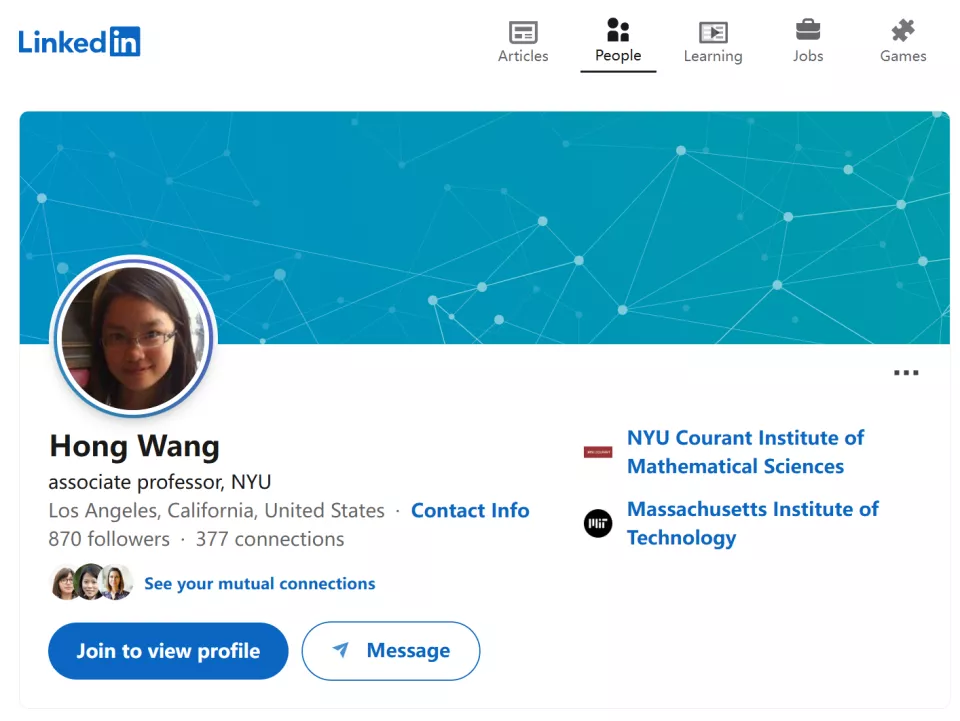Click See your mutual connections link
This screenshot has height=721, width=960.
point(260,583)
